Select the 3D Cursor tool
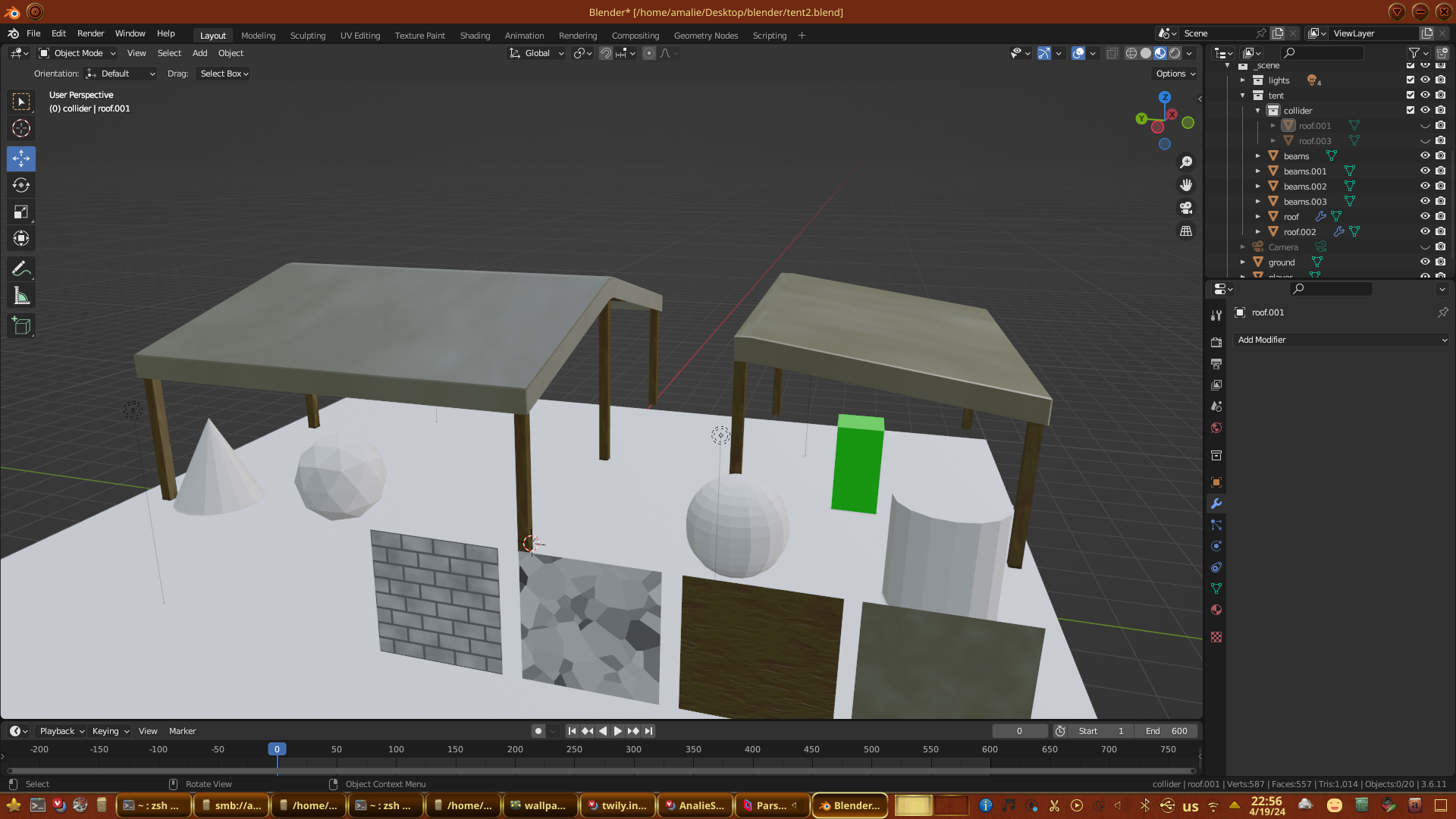Image resolution: width=1456 pixels, height=819 pixels. (21, 128)
